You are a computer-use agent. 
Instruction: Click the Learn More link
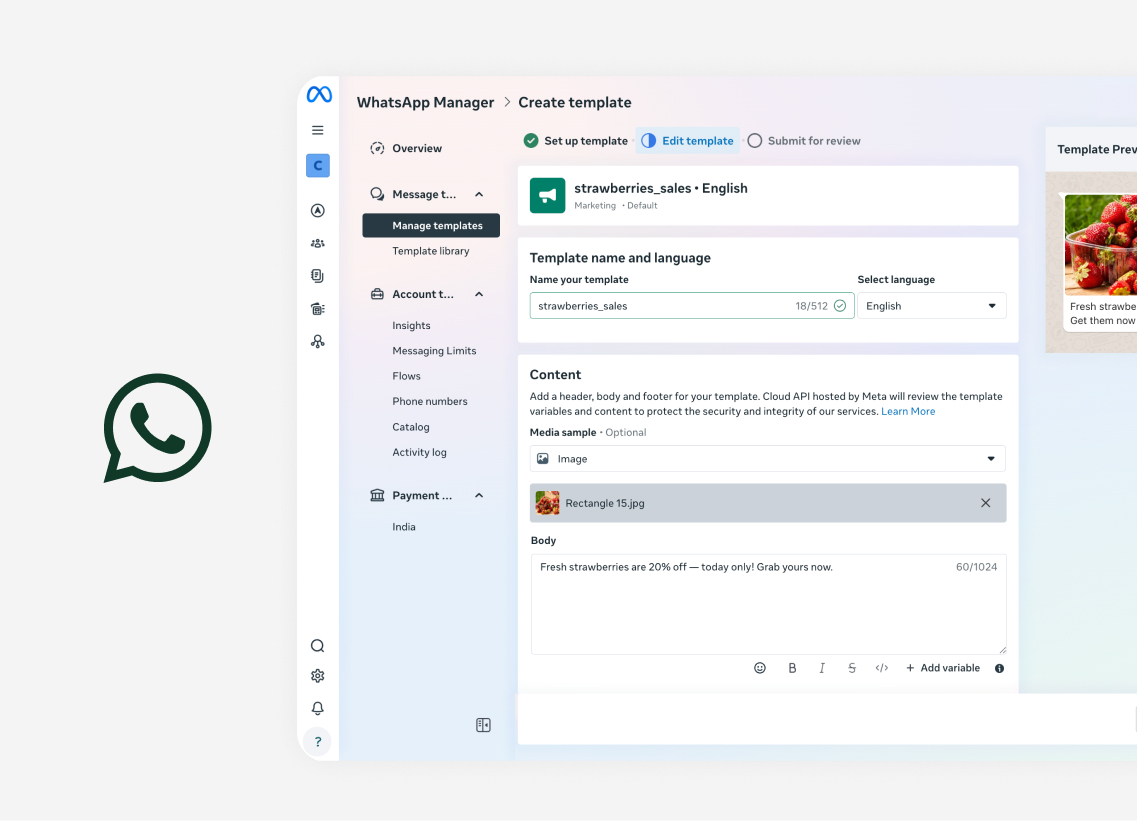pos(908,412)
